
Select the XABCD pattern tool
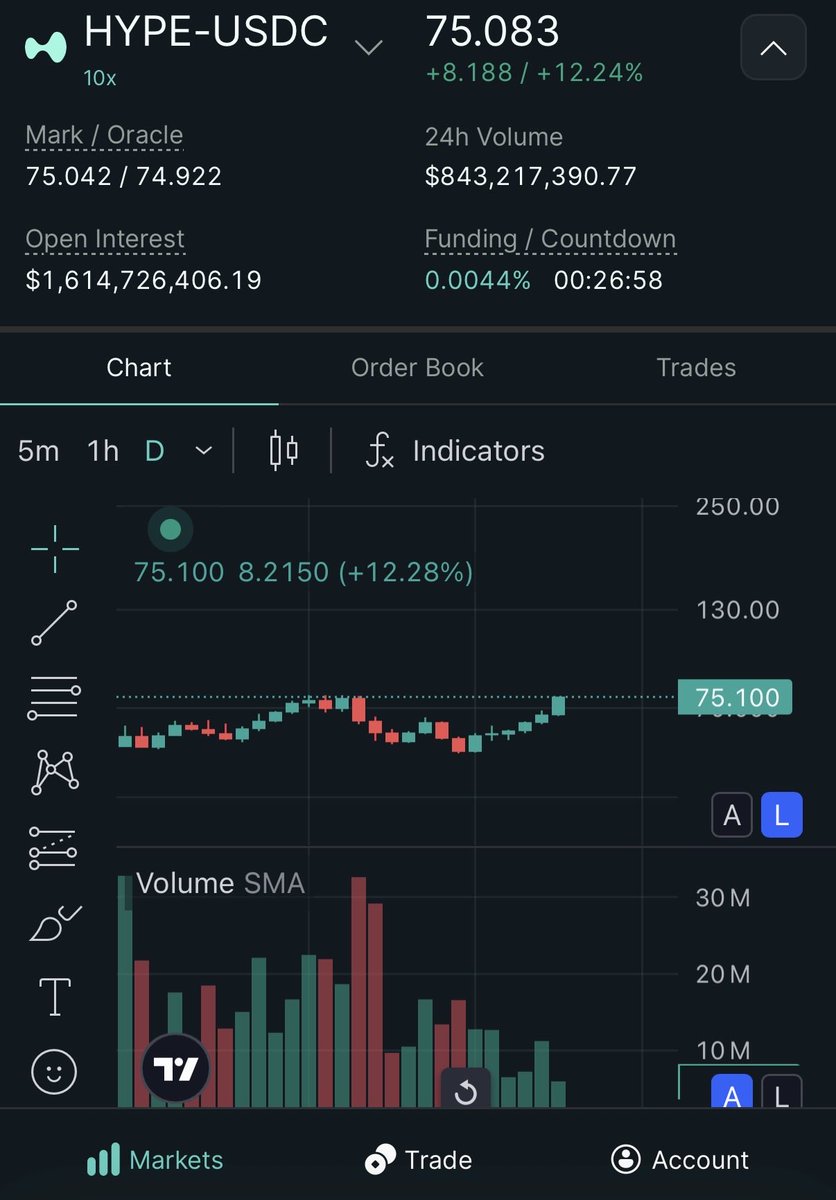pyautogui.click(x=54, y=771)
